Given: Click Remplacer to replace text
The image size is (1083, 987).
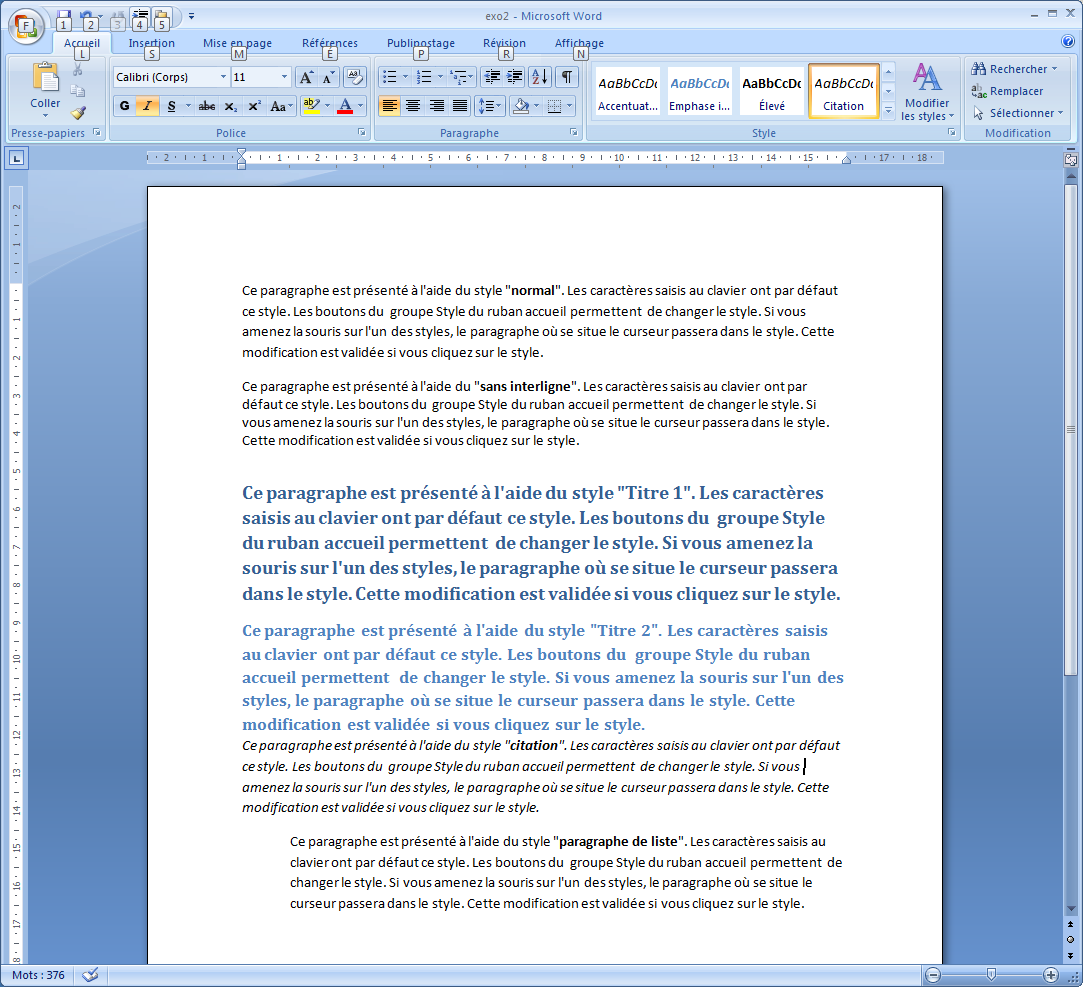Looking at the screenshot, I should point(1007,91).
